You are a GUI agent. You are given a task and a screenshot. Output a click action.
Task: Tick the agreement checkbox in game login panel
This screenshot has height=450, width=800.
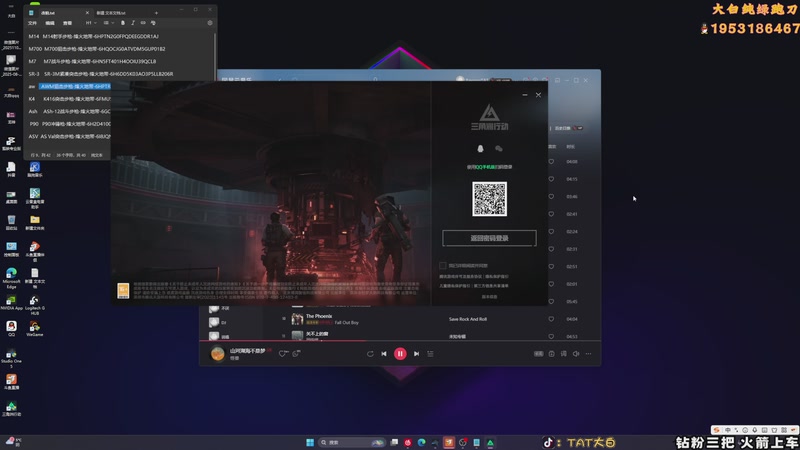443,265
